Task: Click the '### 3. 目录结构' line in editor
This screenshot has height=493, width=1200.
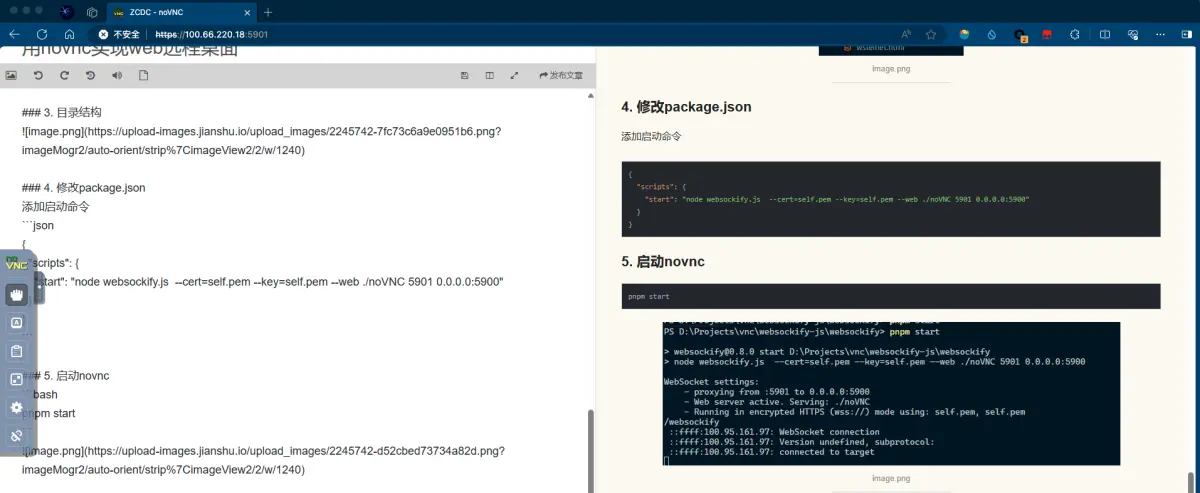Action: (x=62, y=112)
